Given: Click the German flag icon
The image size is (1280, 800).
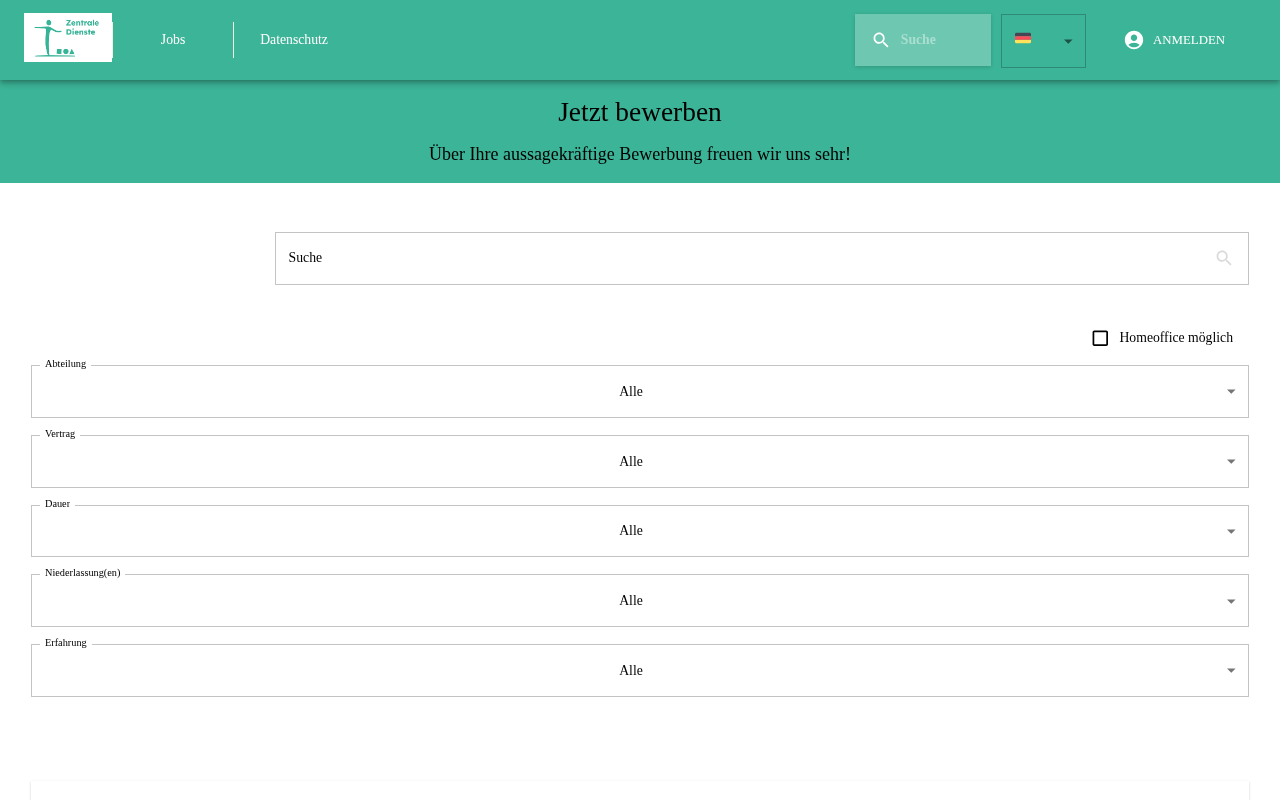Looking at the screenshot, I should coord(1023,39).
